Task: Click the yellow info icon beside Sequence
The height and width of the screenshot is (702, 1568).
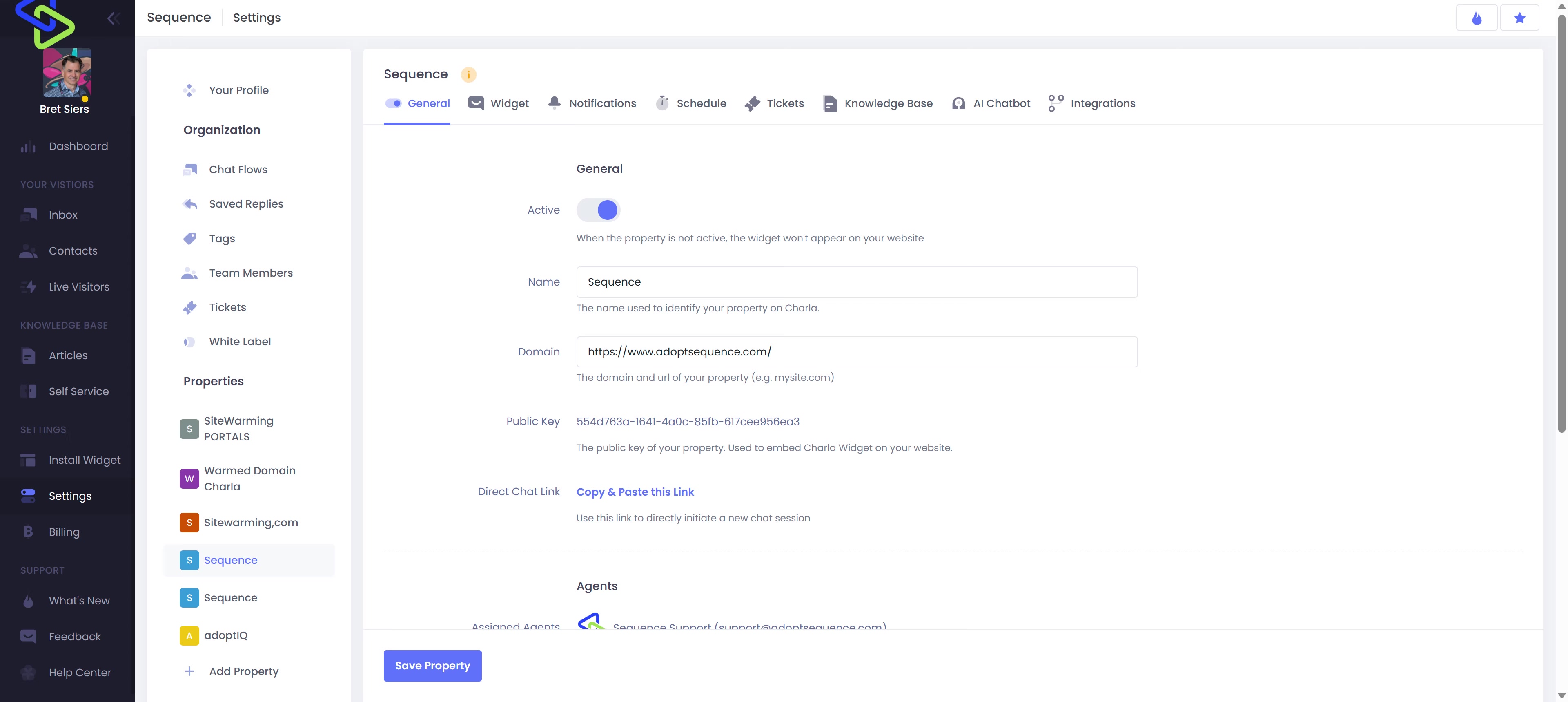Action: pyautogui.click(x=468, y=75)
